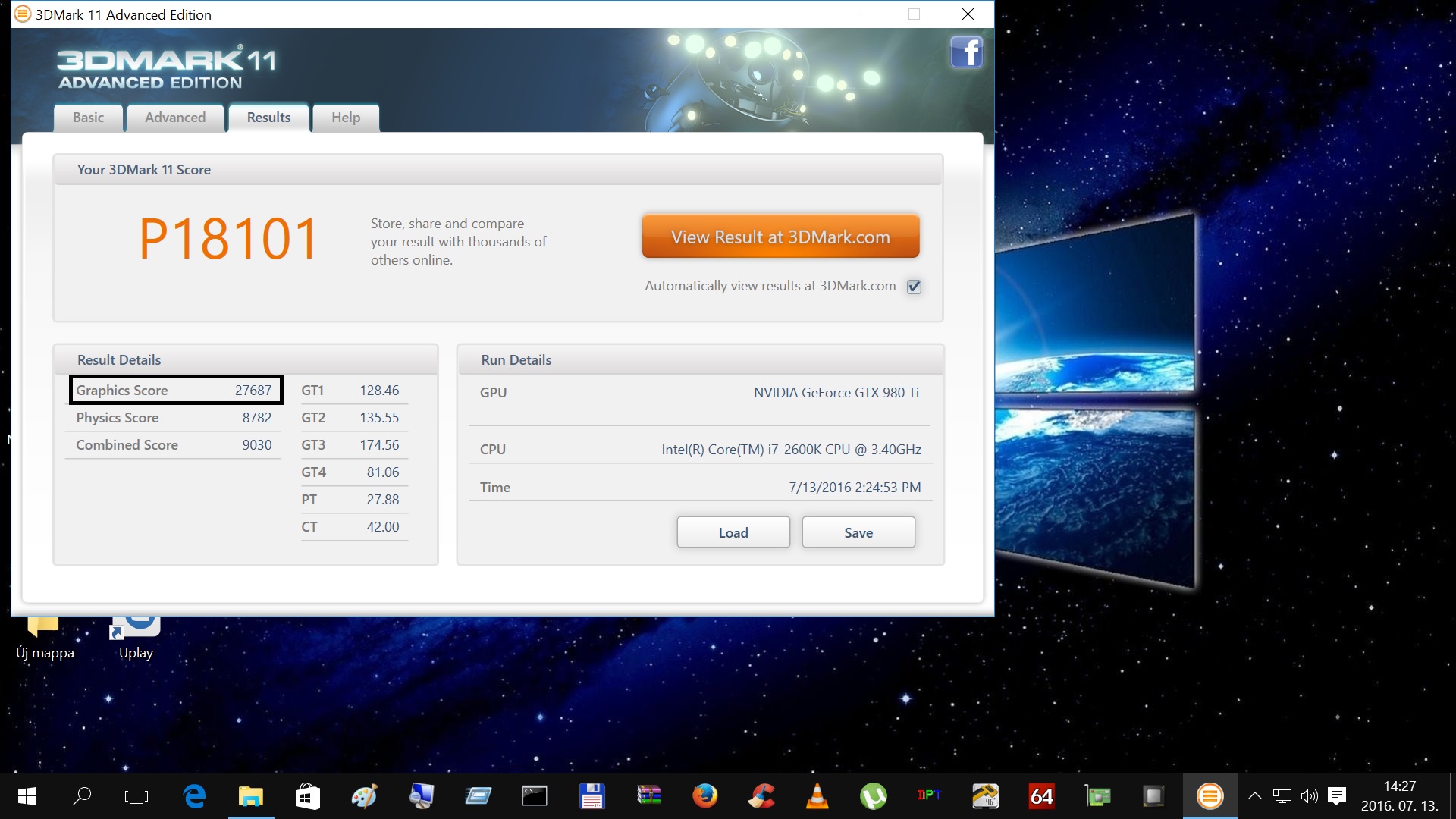
Task: Open network status tray icon
Action: click(1282, 796)
